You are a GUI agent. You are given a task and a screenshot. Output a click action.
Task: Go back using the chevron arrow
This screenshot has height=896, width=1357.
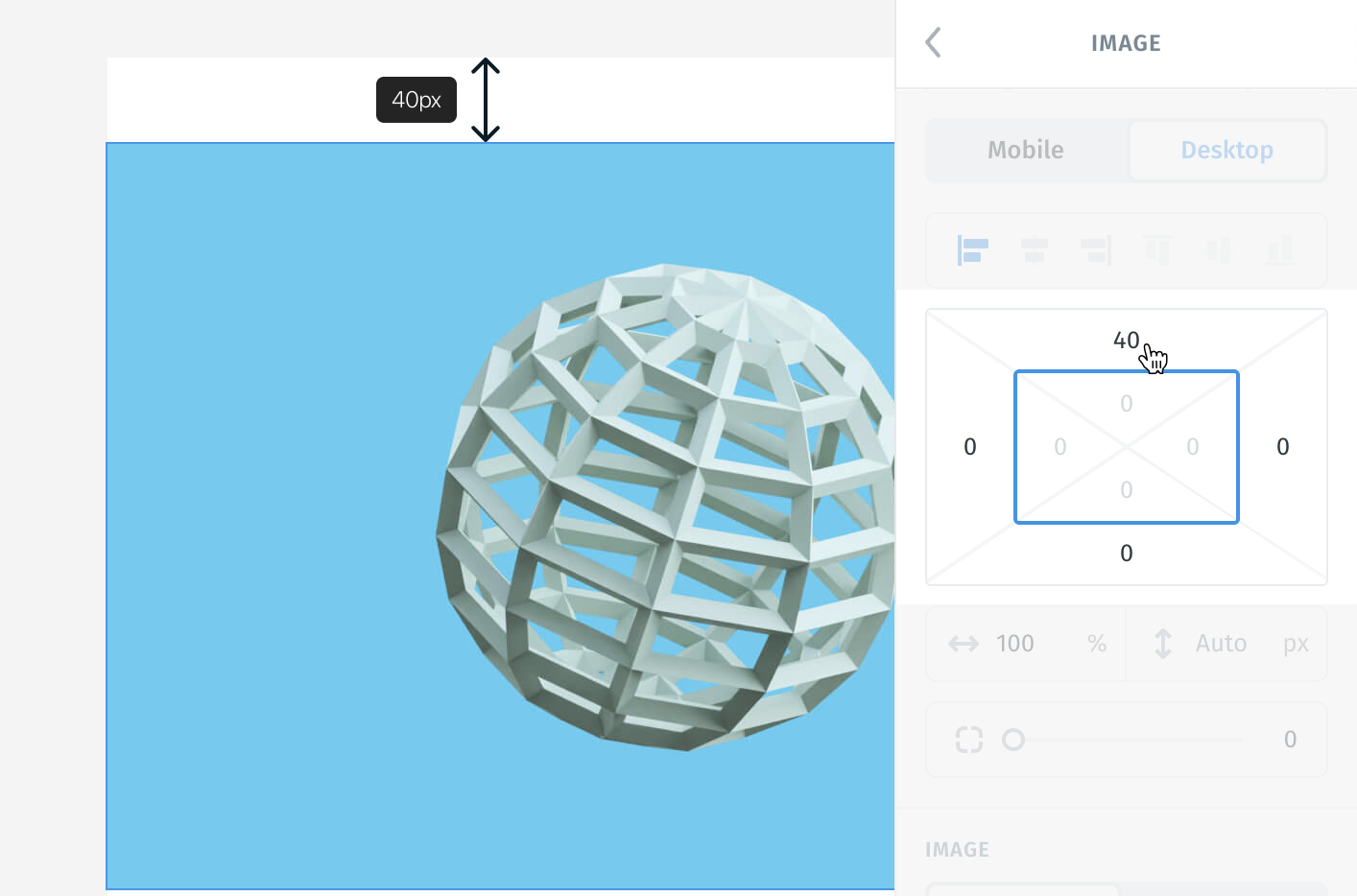[933, 42]
